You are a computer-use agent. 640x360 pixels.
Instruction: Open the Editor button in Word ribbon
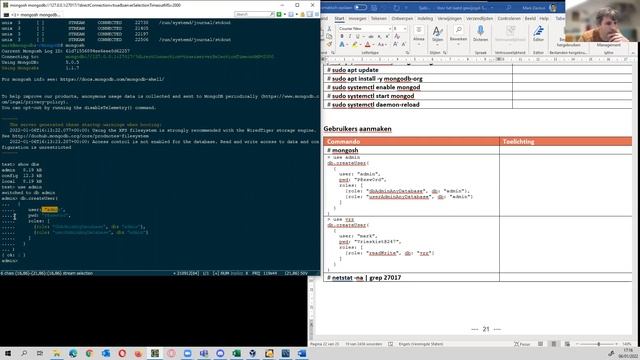coord(538,33)
